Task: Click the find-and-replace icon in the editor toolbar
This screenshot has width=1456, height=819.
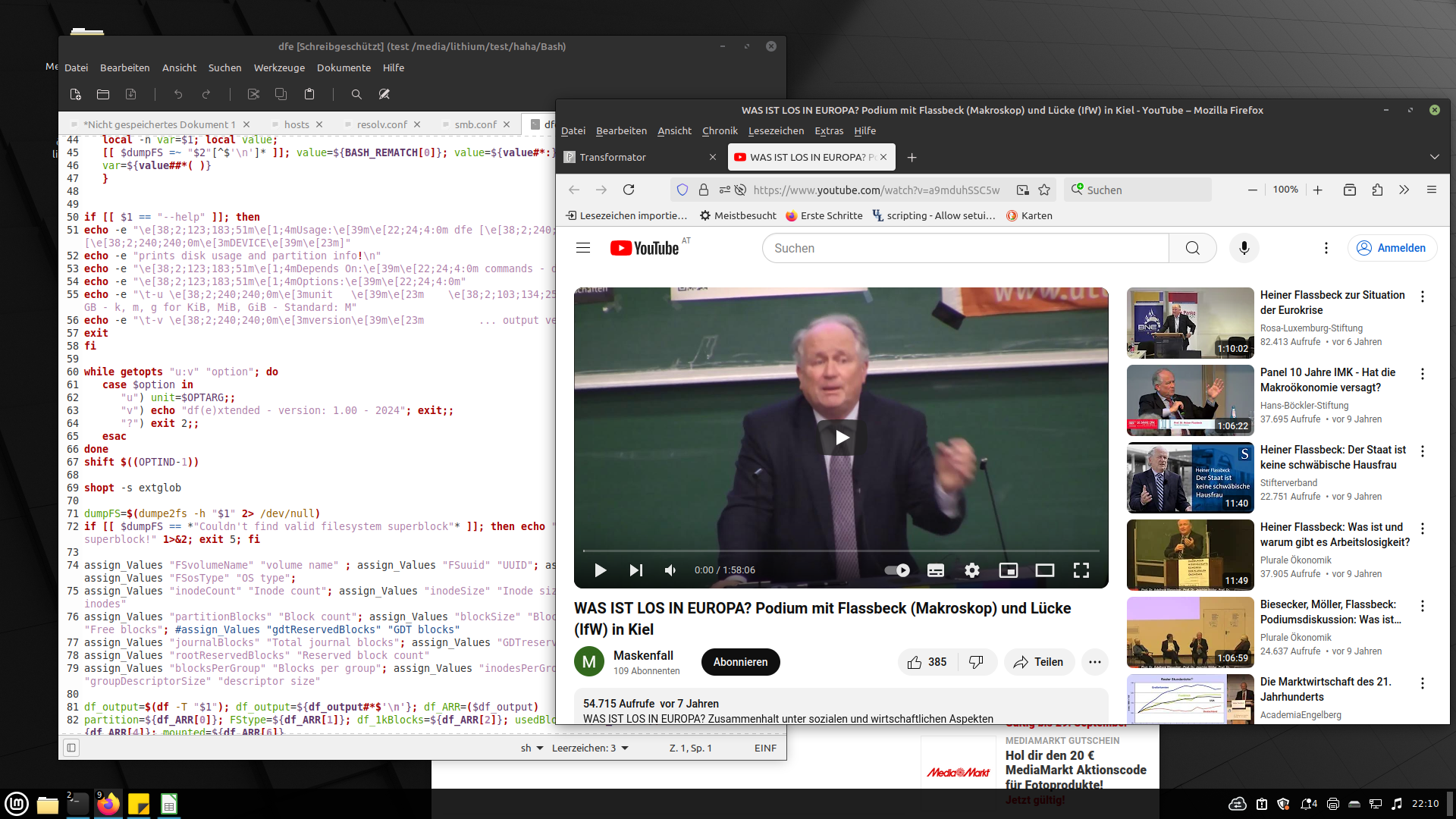Action: pyautogui.click(x=384, y=95)
